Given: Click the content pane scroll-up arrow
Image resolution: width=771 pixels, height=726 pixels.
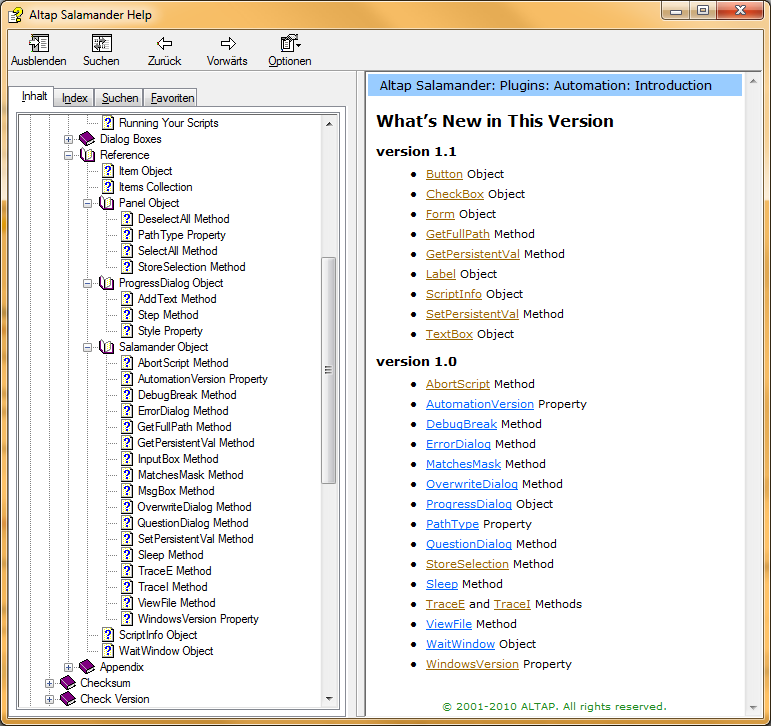Looking at the screenshot, I should click(x=753, y=81).
